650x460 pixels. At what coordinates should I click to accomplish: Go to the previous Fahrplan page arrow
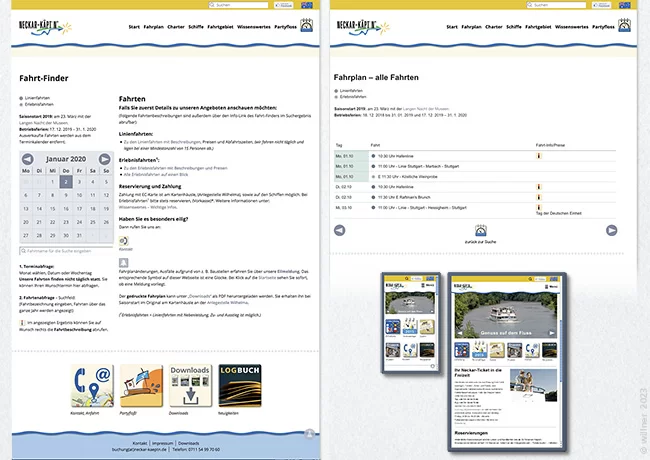(x=340, y=230)
